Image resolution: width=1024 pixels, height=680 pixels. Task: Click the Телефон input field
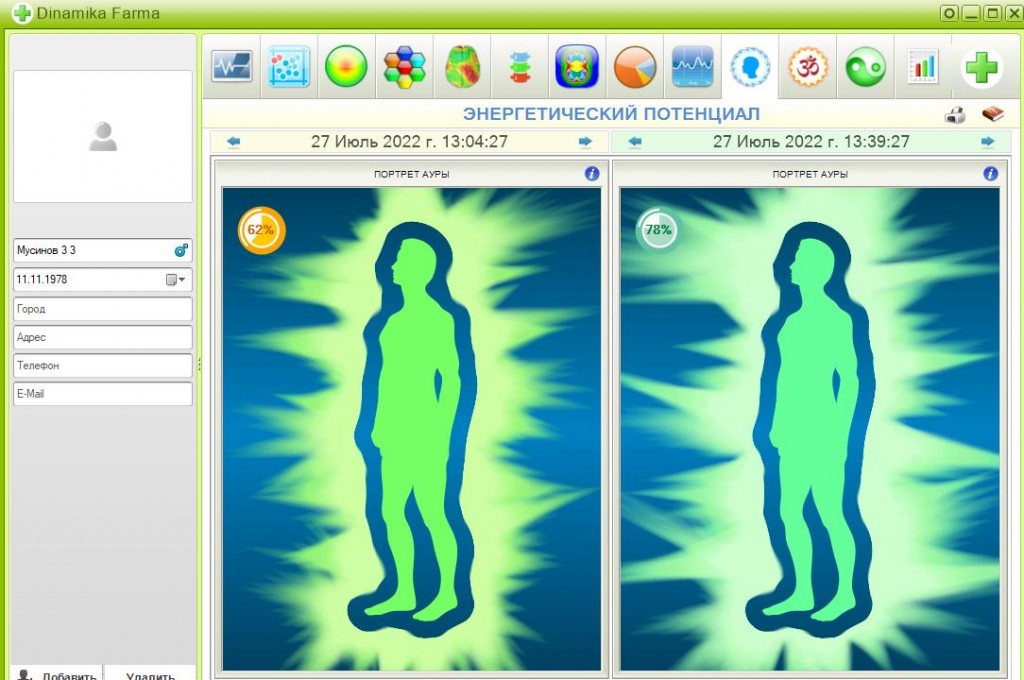[x=103, y=366]
